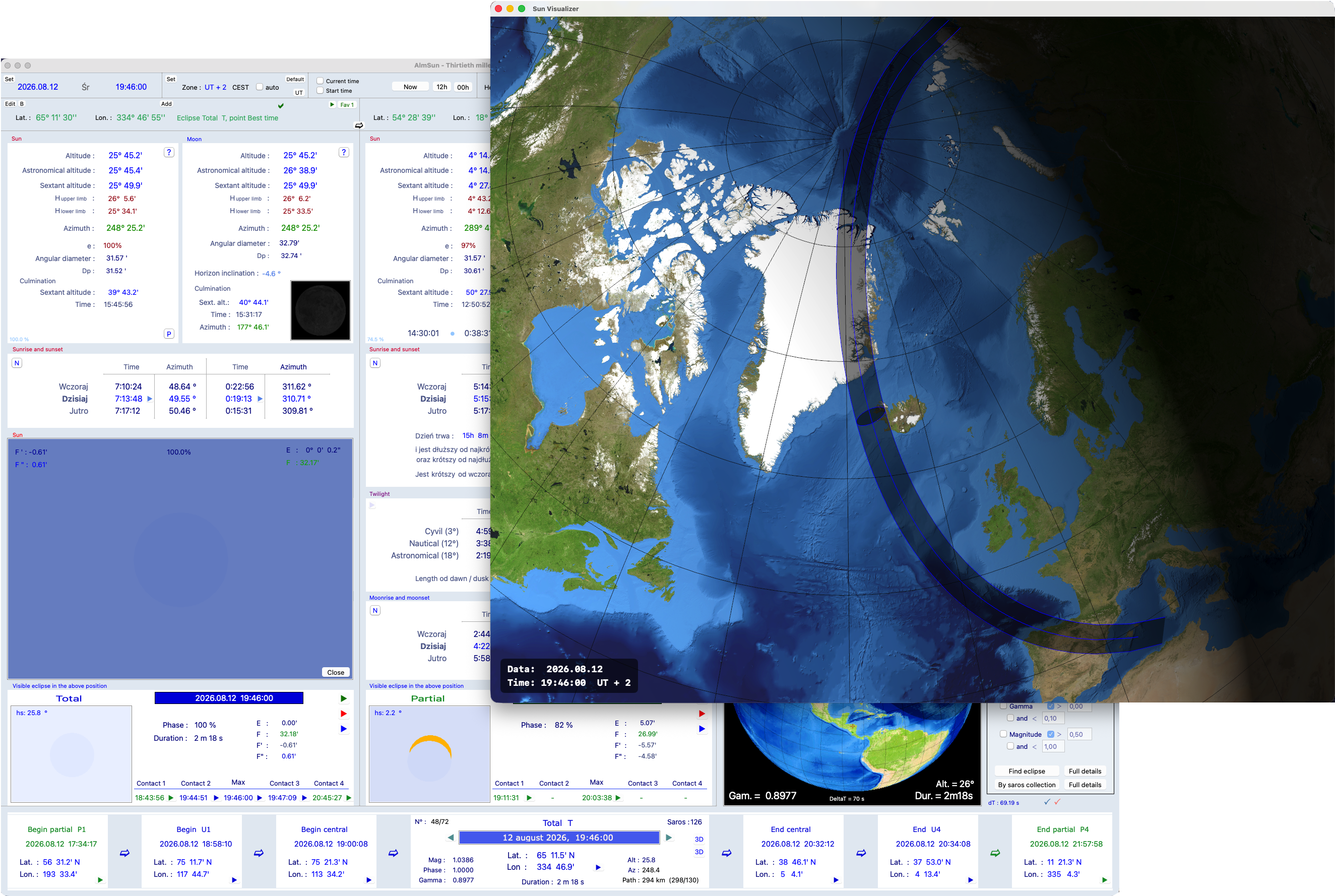
Task: Click the Default zone button
Action: [x=295, y=79]
